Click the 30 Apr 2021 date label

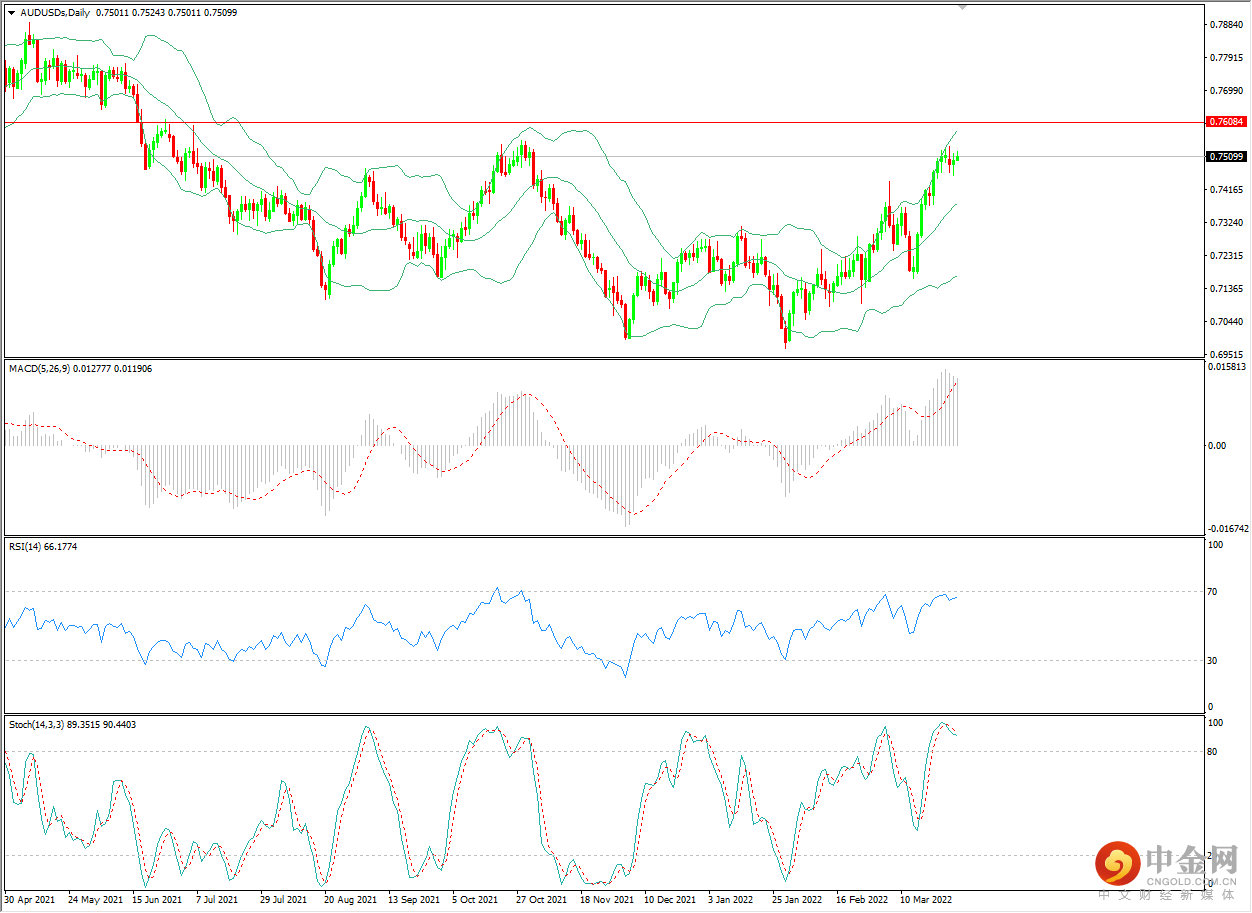coord(30,900)
